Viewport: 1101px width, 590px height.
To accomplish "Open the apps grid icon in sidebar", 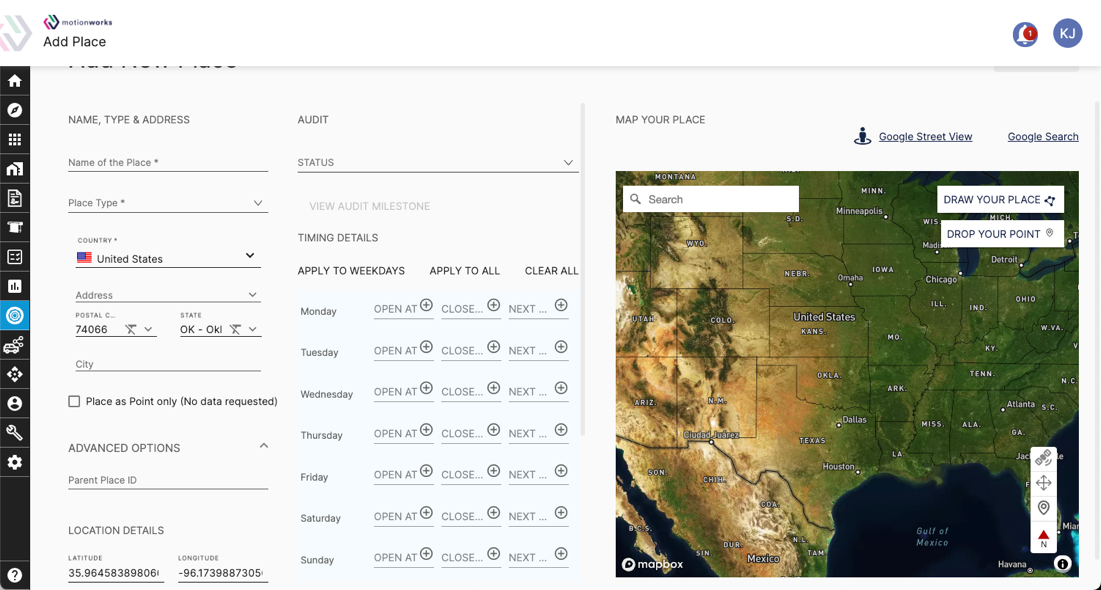I will point(15,140).
